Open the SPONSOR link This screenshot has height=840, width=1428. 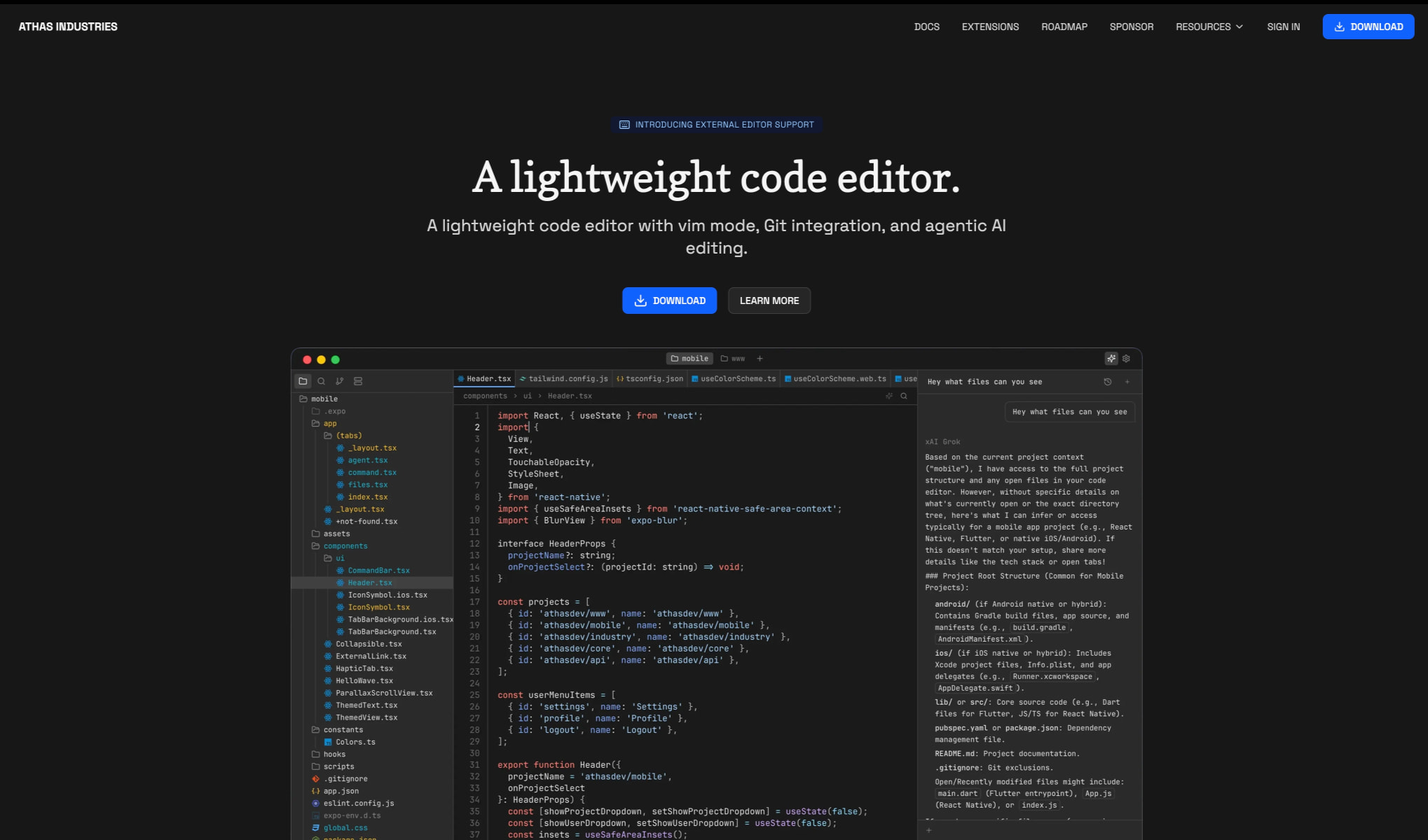pyautogui.click(x=1132, y=27)
